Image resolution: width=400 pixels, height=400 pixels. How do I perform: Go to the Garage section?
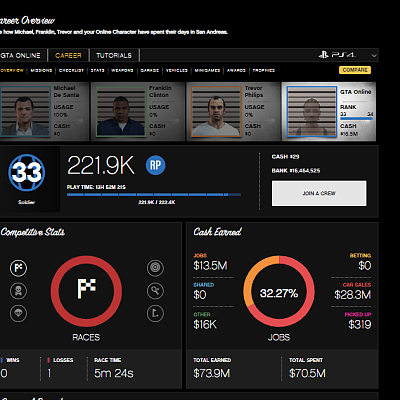pyautogui.click(x=150, y=70)
